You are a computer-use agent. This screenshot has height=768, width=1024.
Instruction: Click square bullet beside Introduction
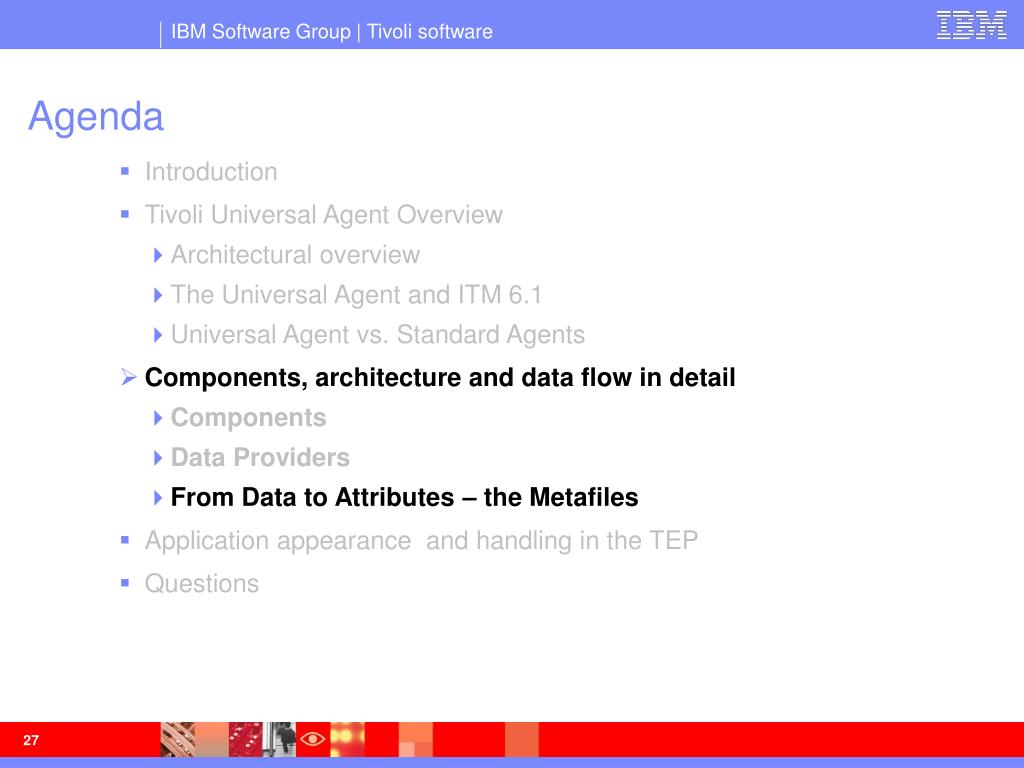pyautogui.click(x=125, y=172)
